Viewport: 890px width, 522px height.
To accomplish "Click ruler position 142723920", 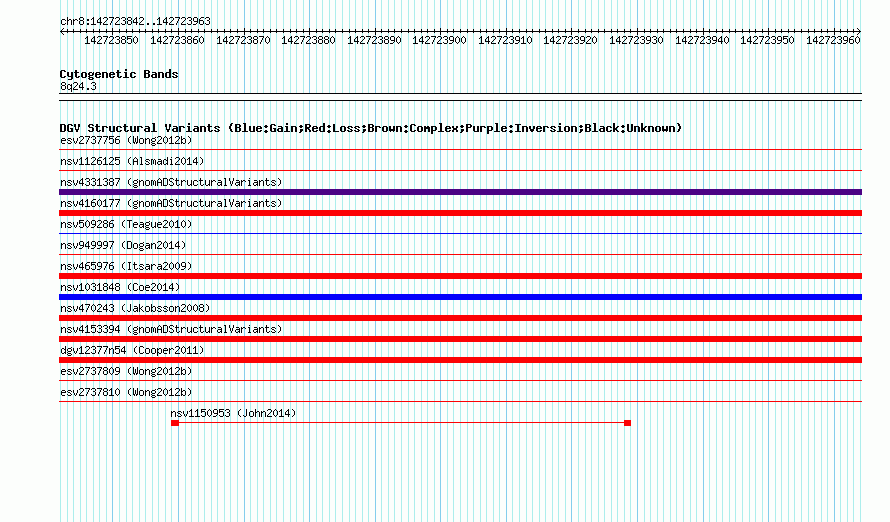I will (570, 40).
